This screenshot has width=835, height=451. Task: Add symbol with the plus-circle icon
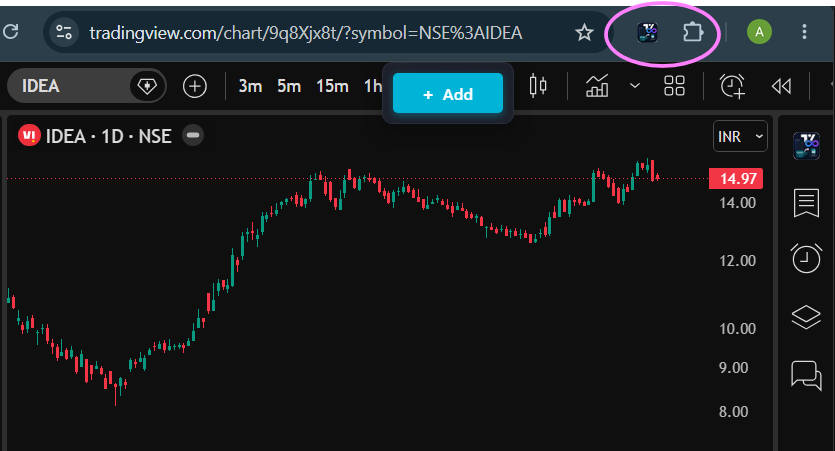tap(195, 86)
